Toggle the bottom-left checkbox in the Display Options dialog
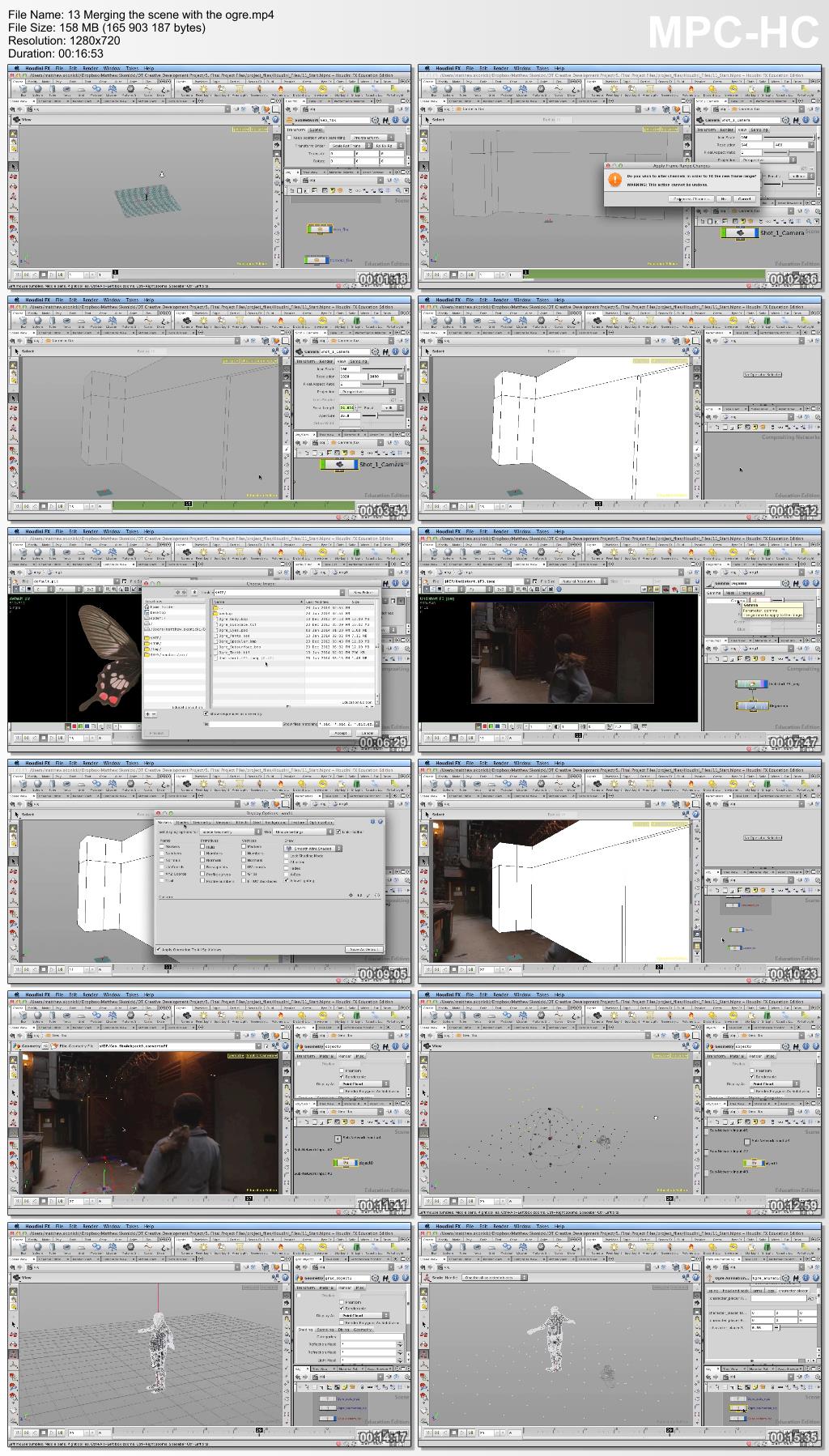Viewport: 829px width, 1456px height. (158, 950)
